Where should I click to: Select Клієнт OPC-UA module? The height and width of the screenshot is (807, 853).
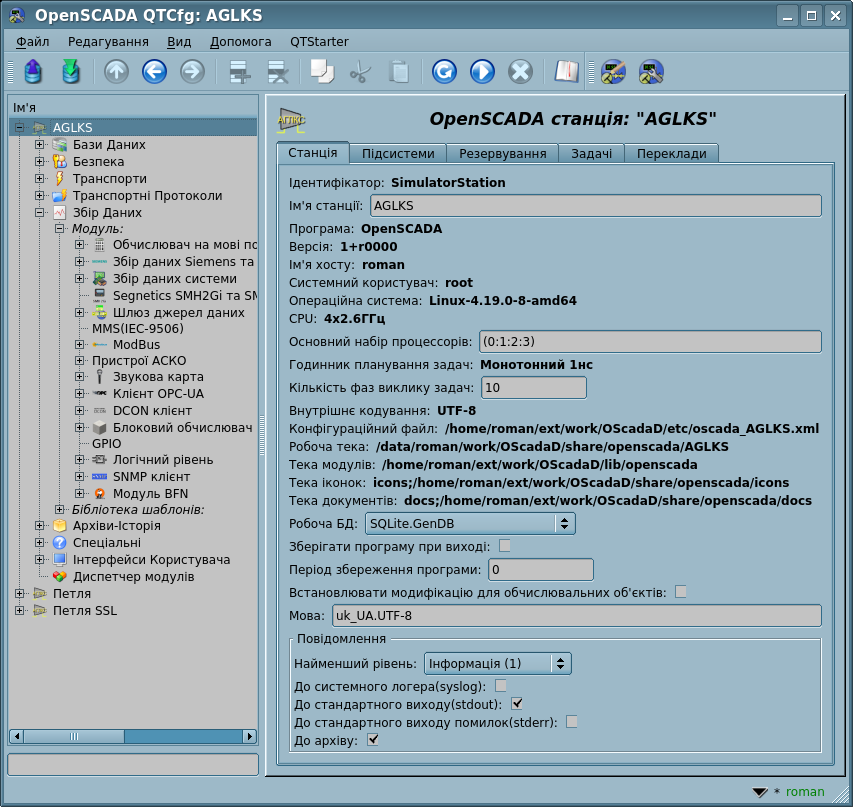(158, 393)
